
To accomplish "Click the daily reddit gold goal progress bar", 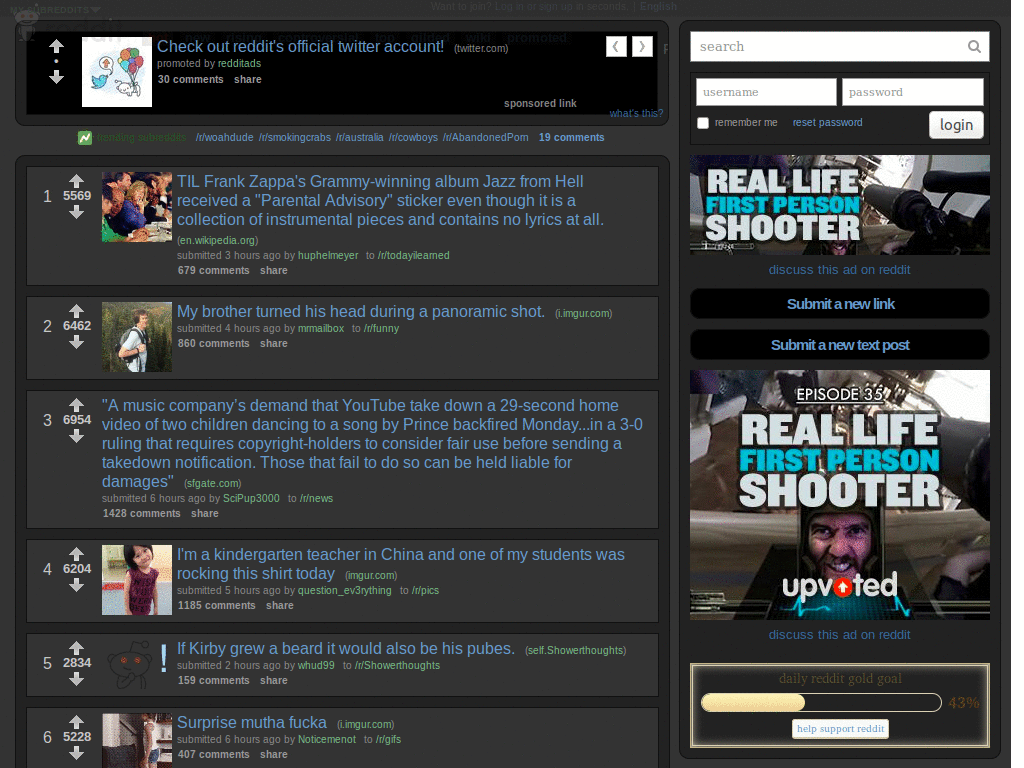I will (x=821, y=703).
